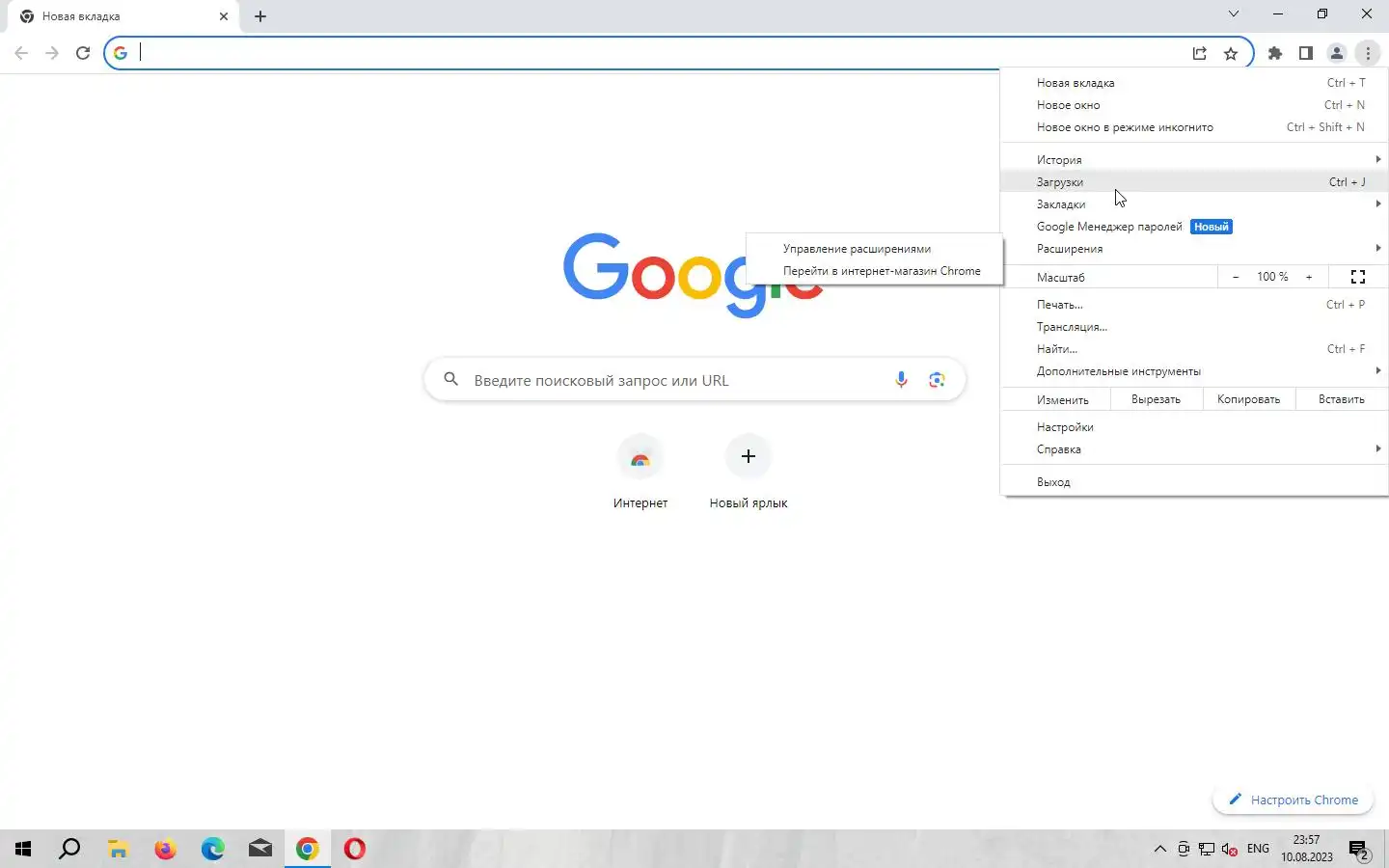Screen dimensions: 1389x868
Task: Launch Opera from the taskbar
Action: 355,849
